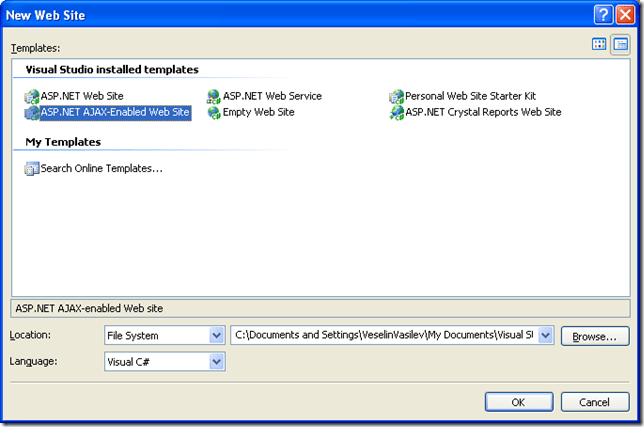Click the ASP.NET Web Site template icon
The width and height of the screenshot is (644, 427).
point(32,97)
